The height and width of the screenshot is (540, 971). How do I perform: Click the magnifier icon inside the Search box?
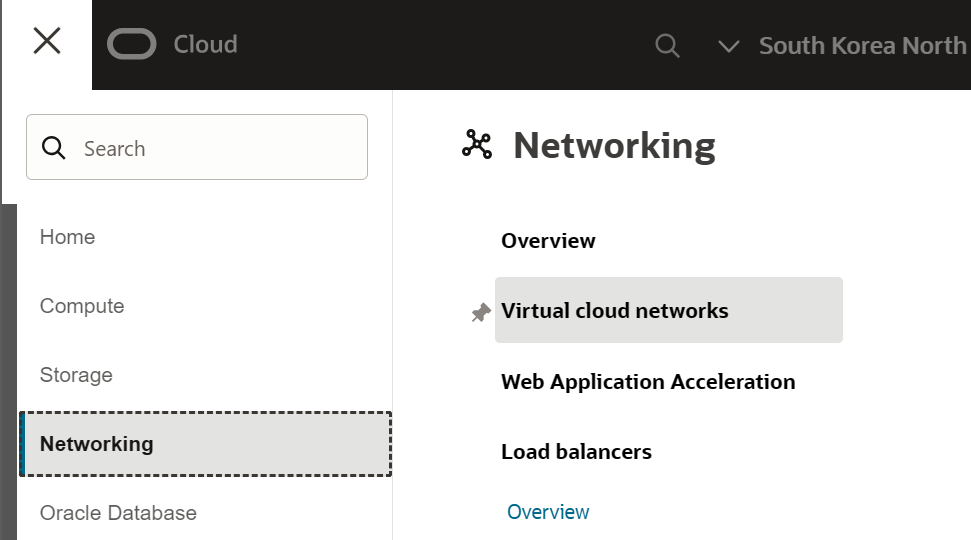pos(53,148)
